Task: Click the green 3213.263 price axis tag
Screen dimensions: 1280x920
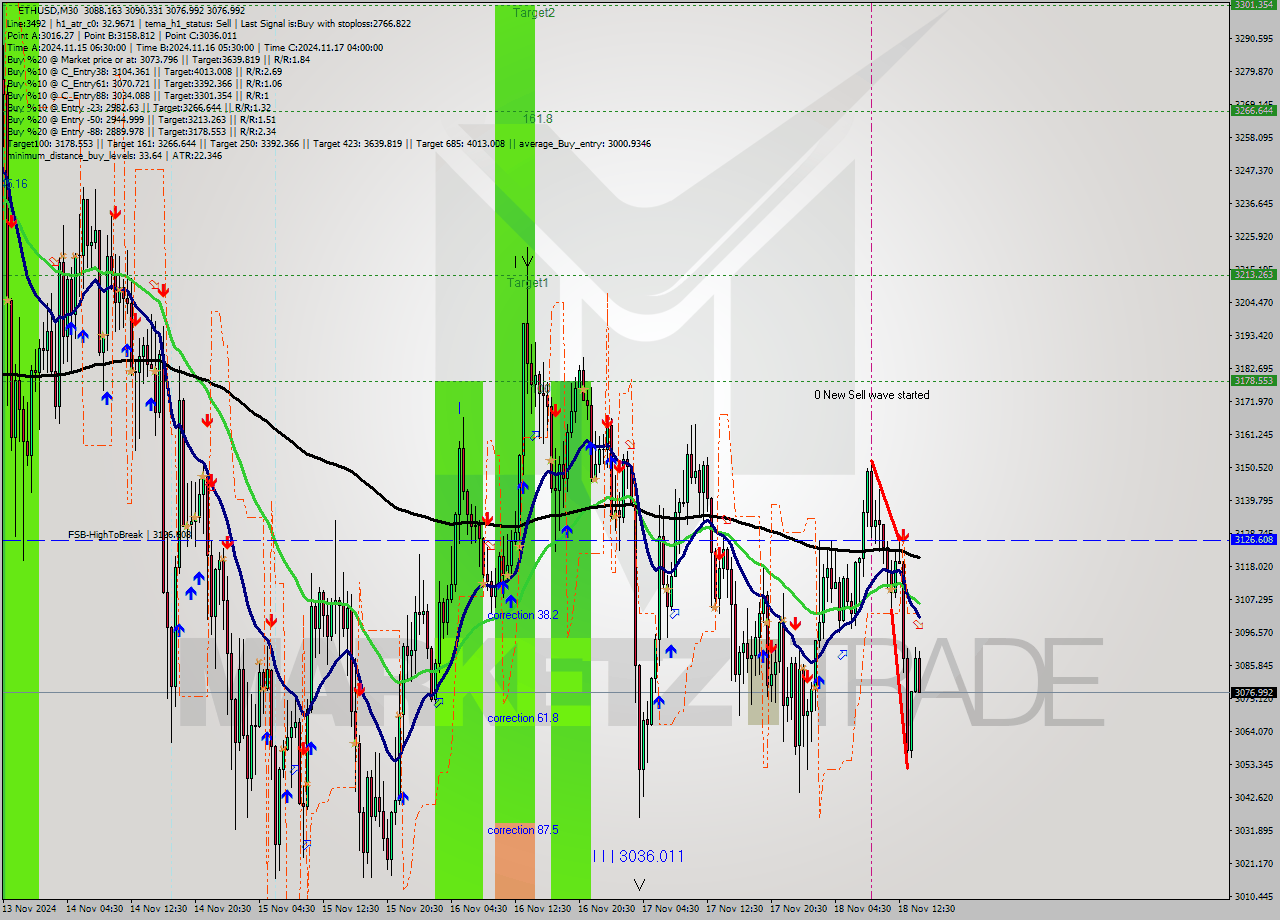Action: [1254, 274]
